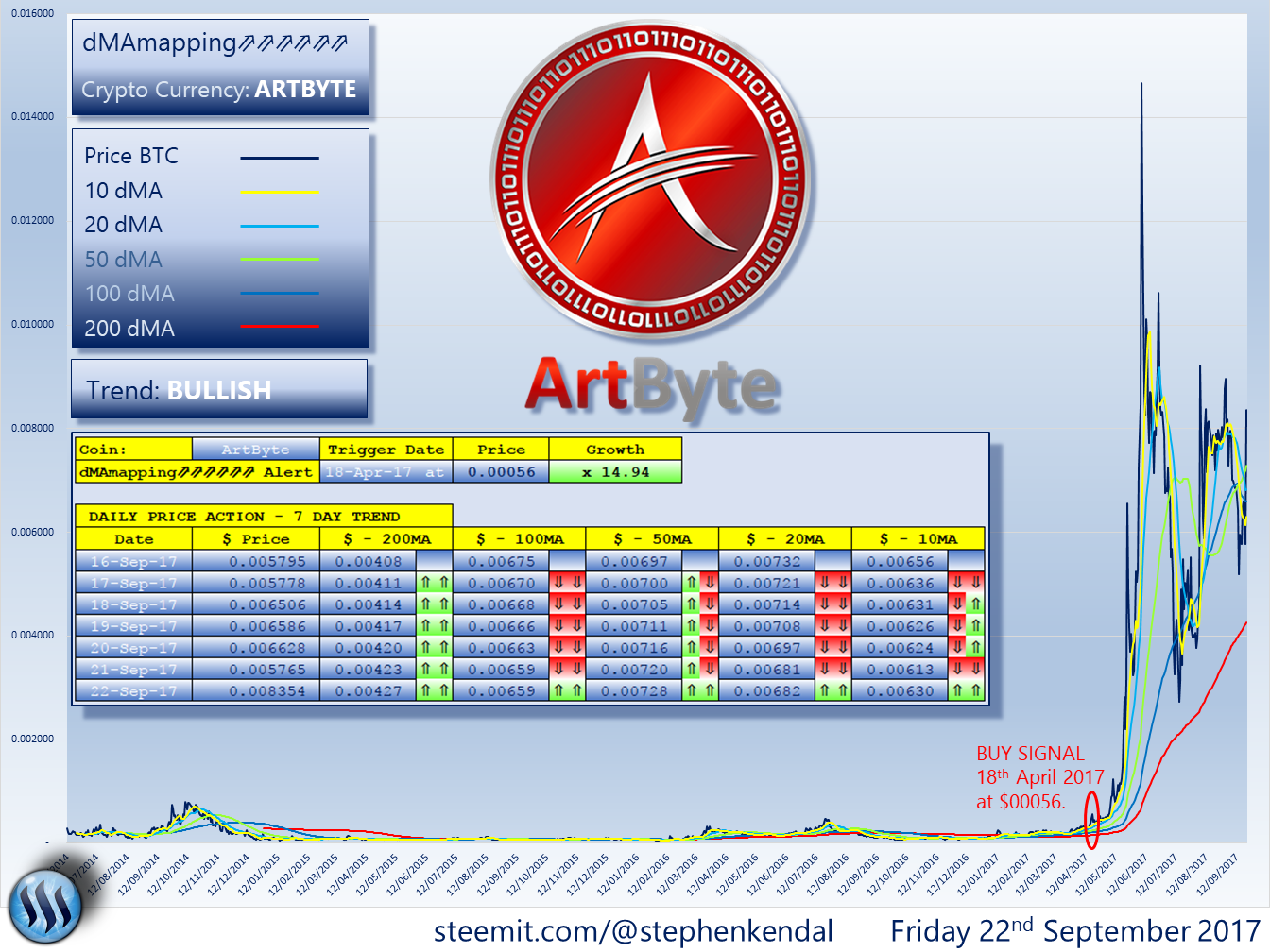Click the Price BTC dark blue legend line
The height and width of the screenshot is (952, 1270).
pos(280,158)
